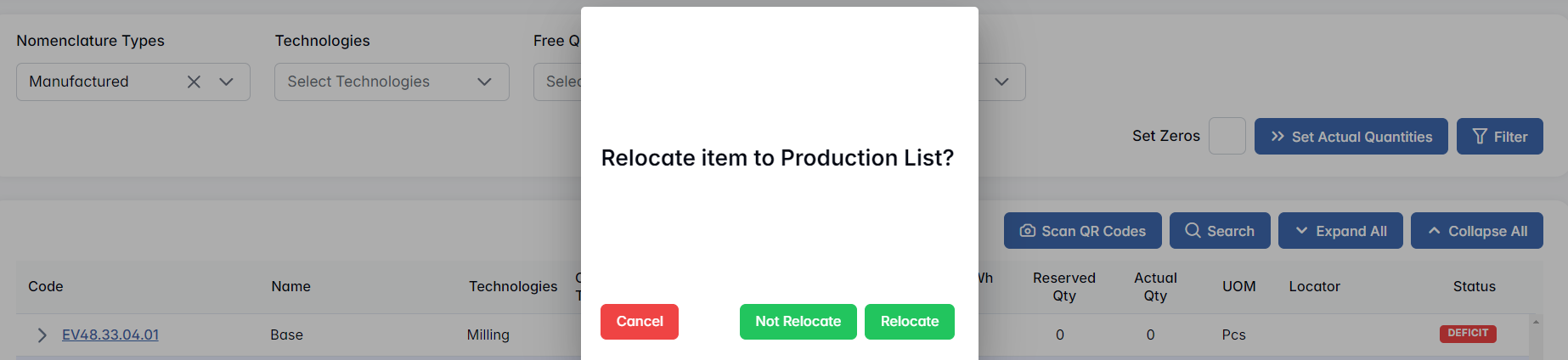Click the table scrollbar up arrow
Viewport: 1568px width, 360px height.
(x=1535, y=323)
